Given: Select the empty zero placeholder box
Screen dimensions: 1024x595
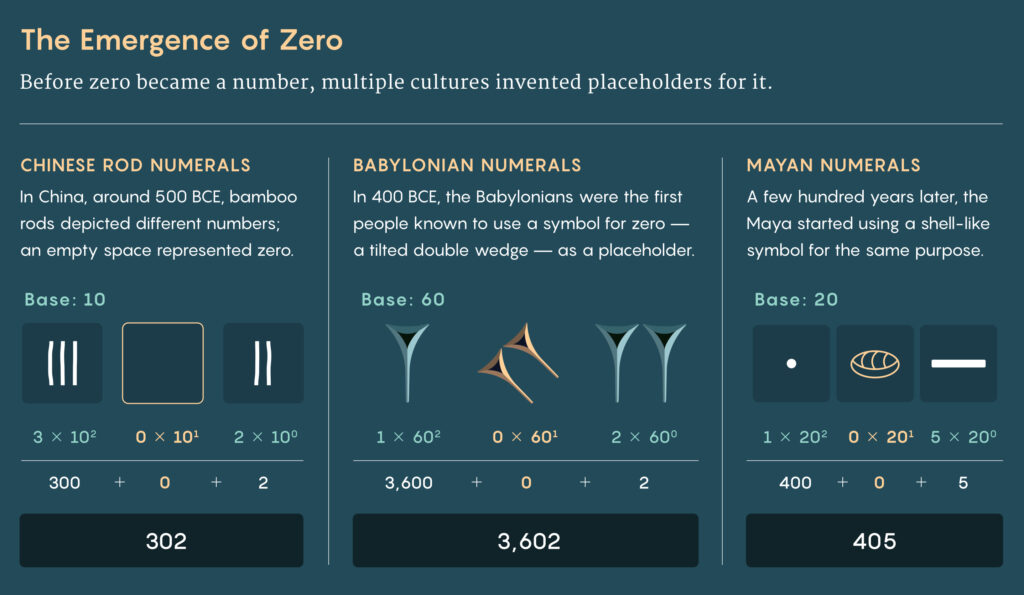Looking at the screenshot, I should pyautogui.click(x=163, y=363).
